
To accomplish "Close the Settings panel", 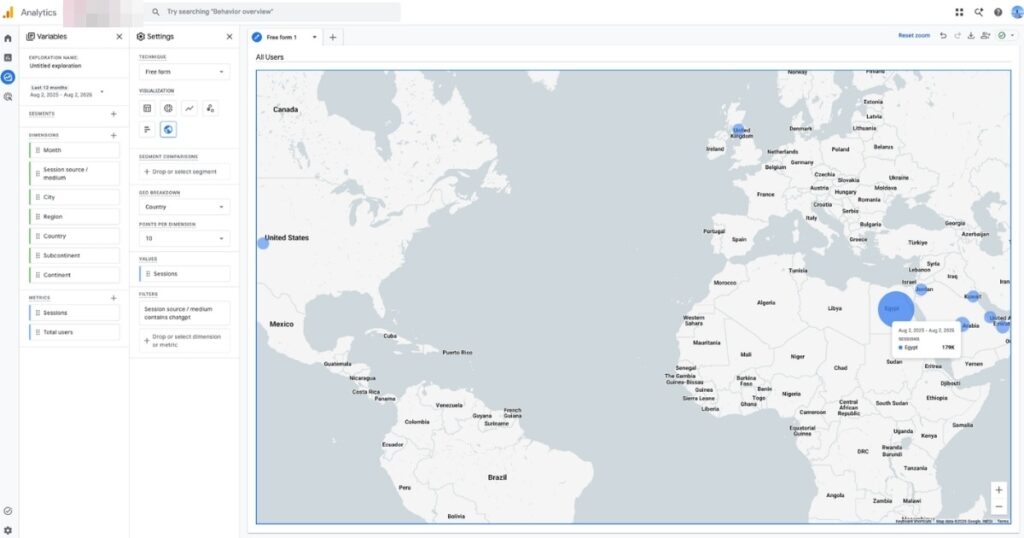I will coord(229,37).
